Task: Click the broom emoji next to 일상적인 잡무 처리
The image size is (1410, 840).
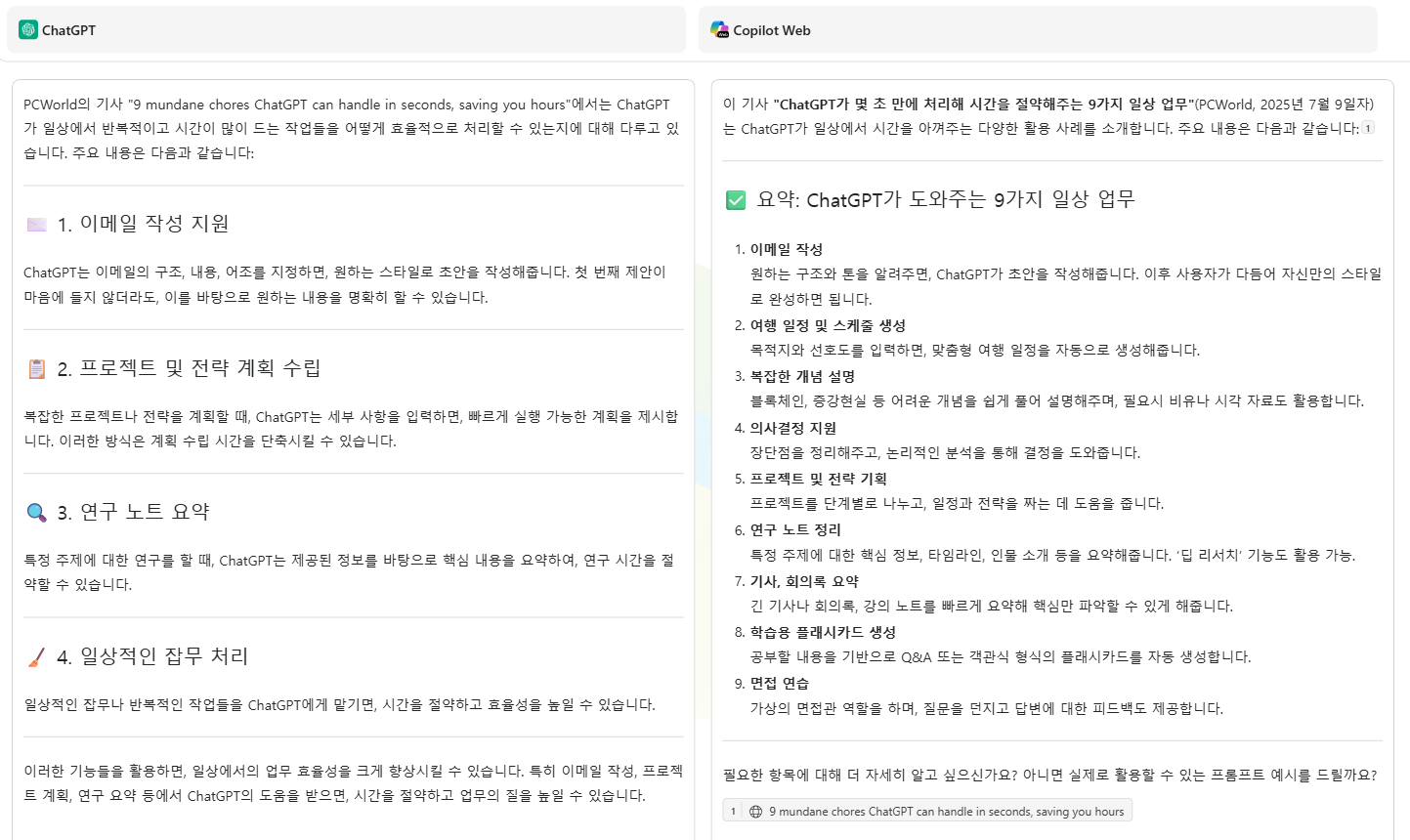Action: (x=36, y=657)
